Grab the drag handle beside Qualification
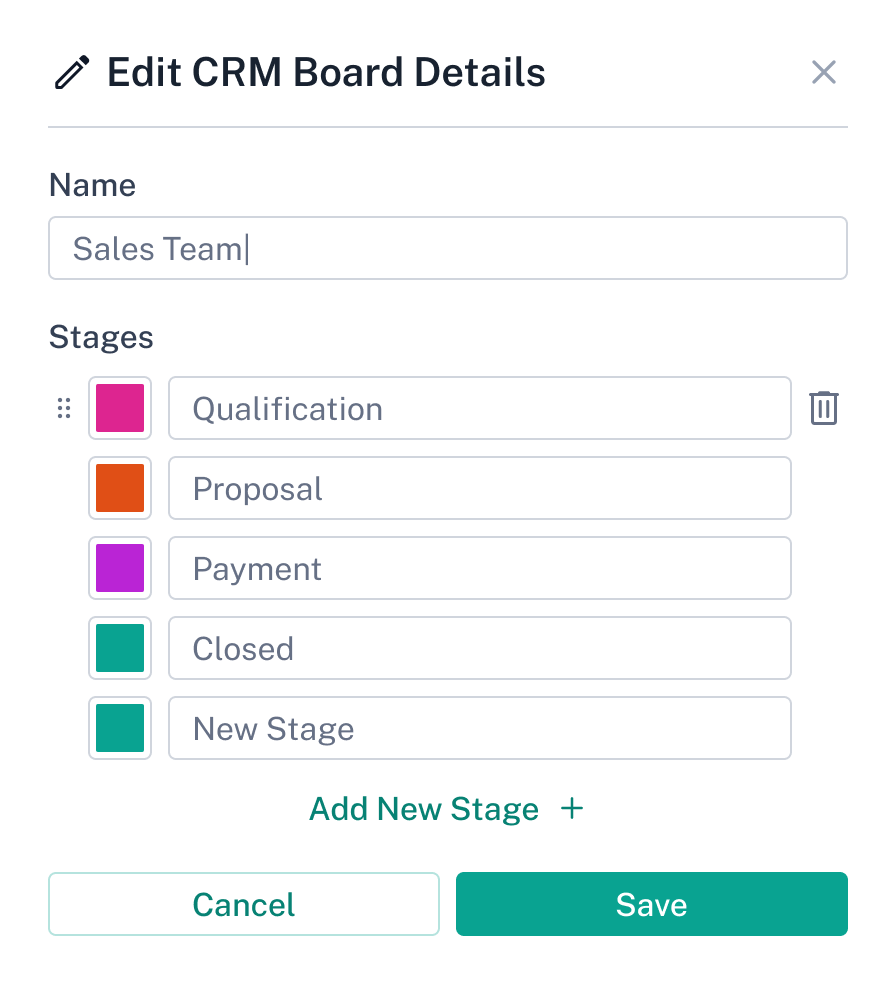 pyautogui.click(x=64, y=408)
